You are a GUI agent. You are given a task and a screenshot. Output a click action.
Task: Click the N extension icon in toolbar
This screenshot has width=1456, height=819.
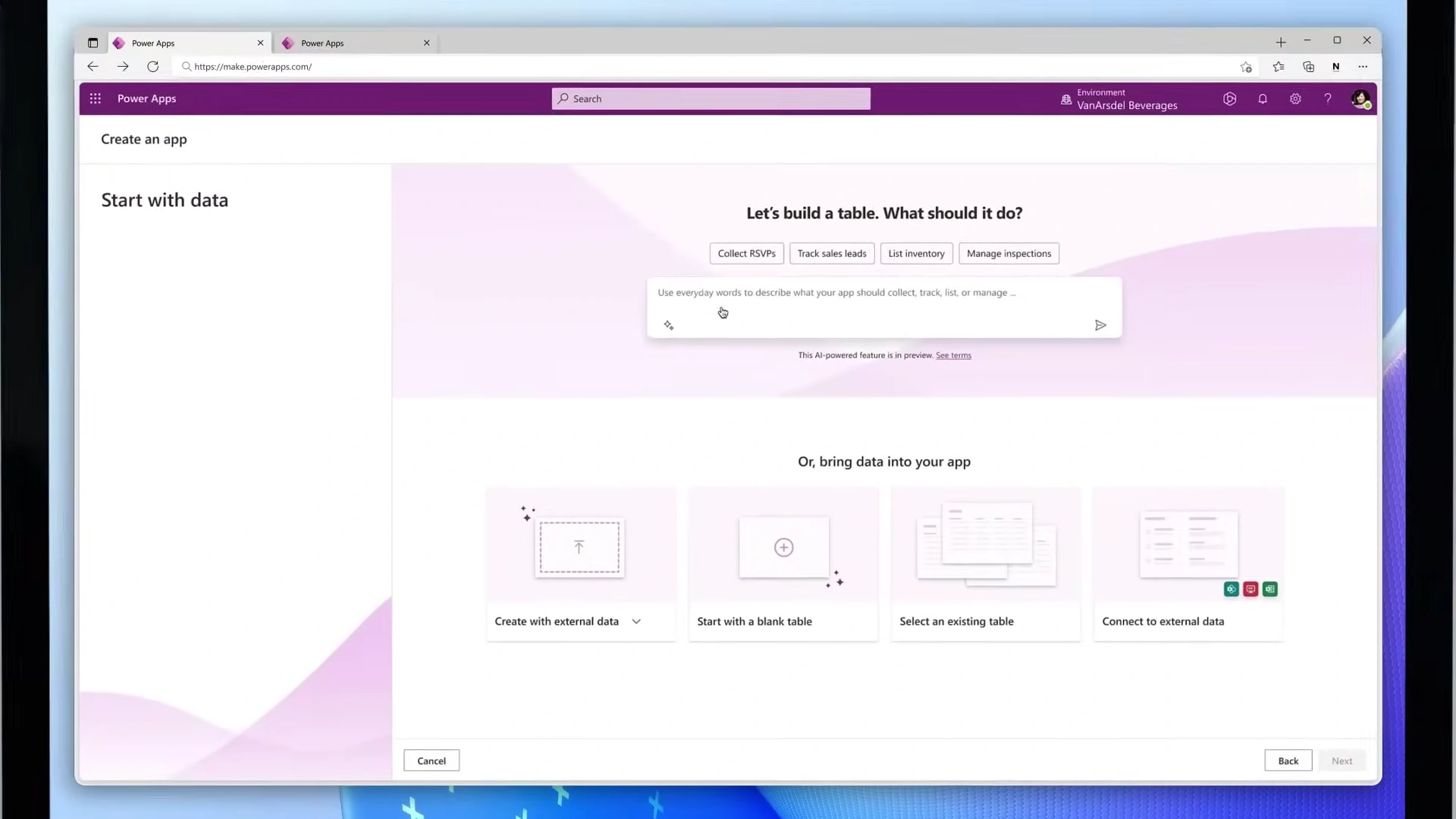click(1336, 67)
